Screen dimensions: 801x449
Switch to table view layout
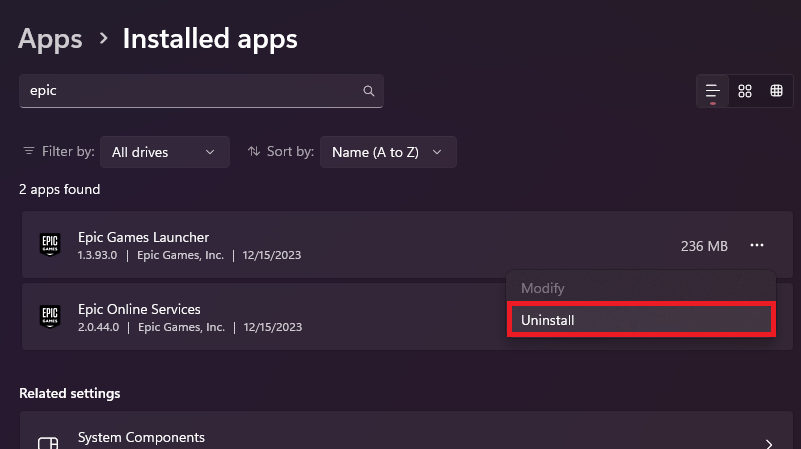point(776,91)
